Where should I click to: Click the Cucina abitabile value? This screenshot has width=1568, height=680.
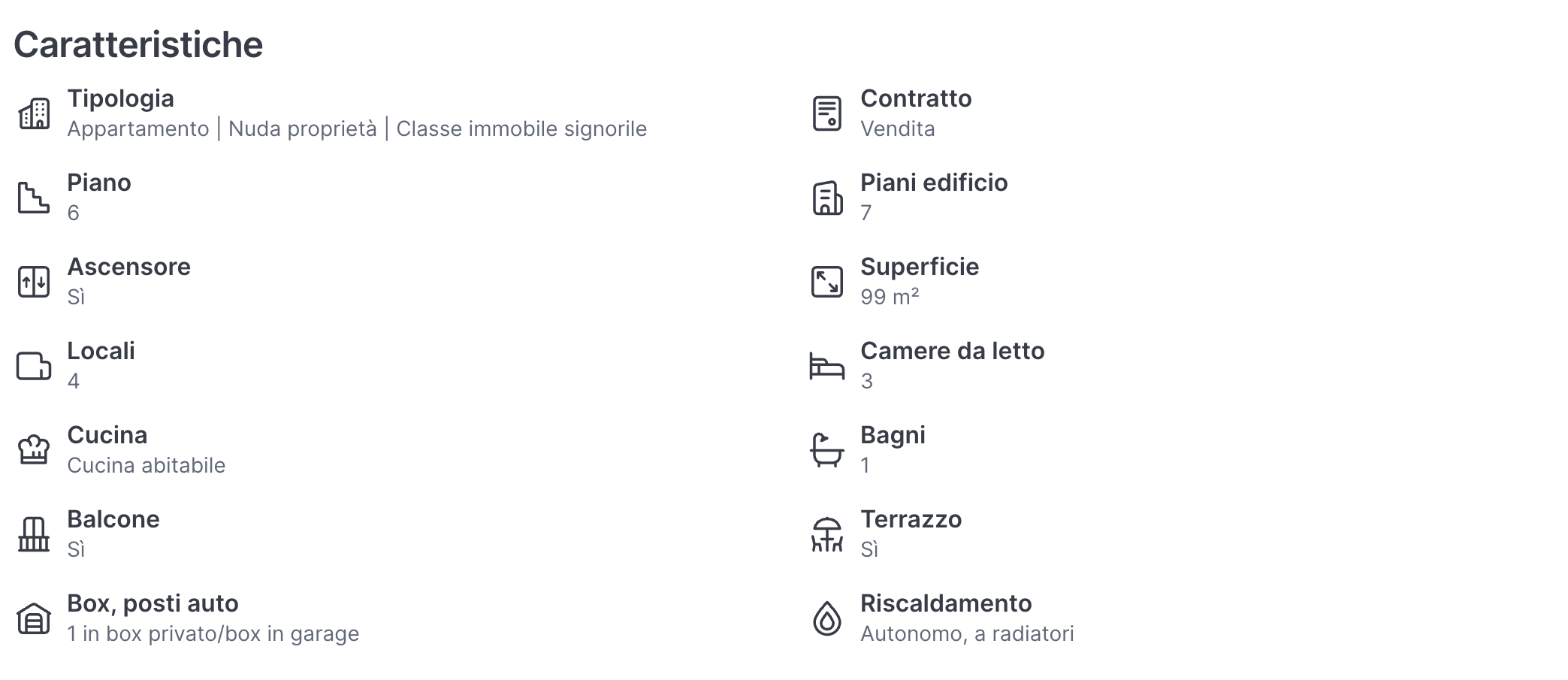(x=146, y=465)
